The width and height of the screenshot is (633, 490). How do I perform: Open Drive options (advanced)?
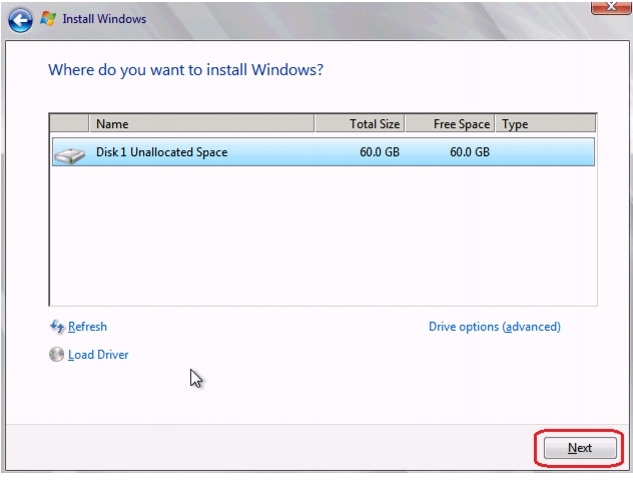(x=495, y=326)
